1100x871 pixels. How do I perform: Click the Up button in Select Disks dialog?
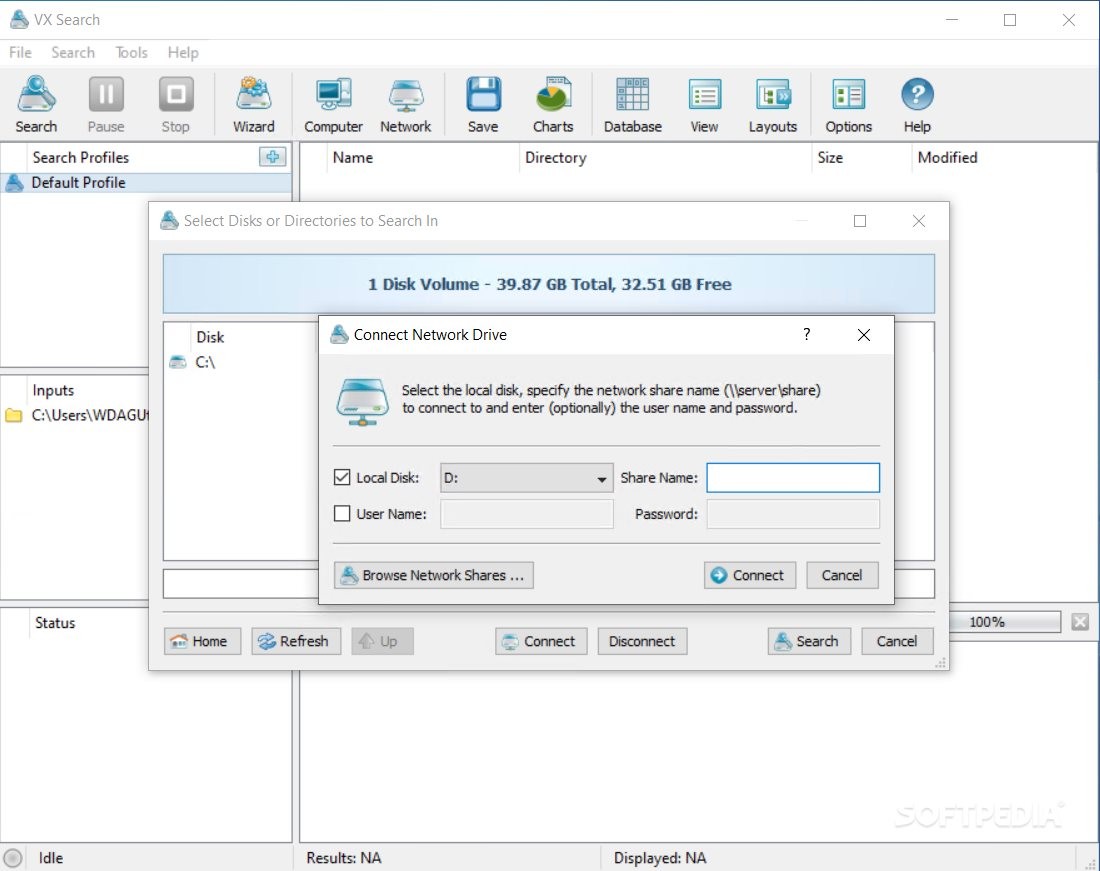click(382, 641)
